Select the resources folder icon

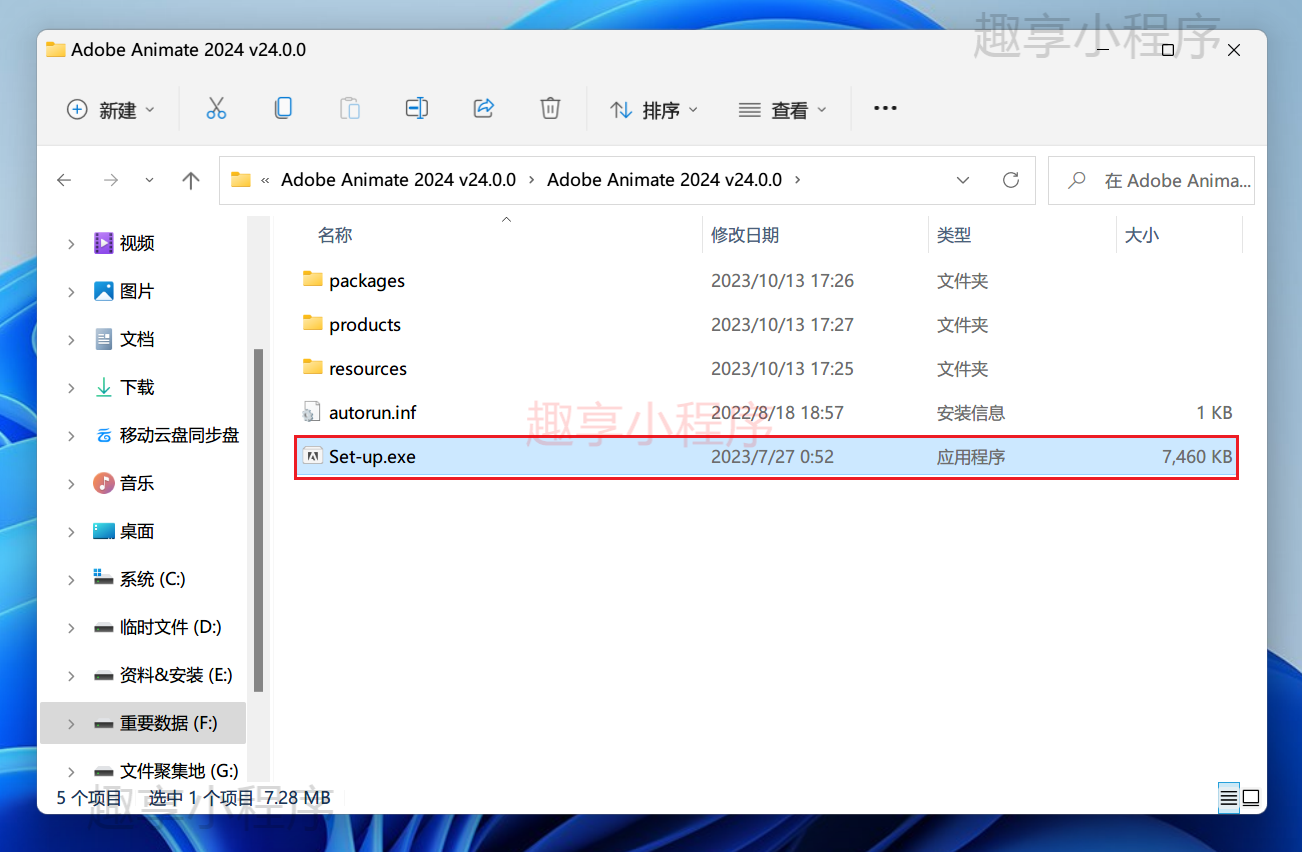pyautogui.click(x=313, y=367)
